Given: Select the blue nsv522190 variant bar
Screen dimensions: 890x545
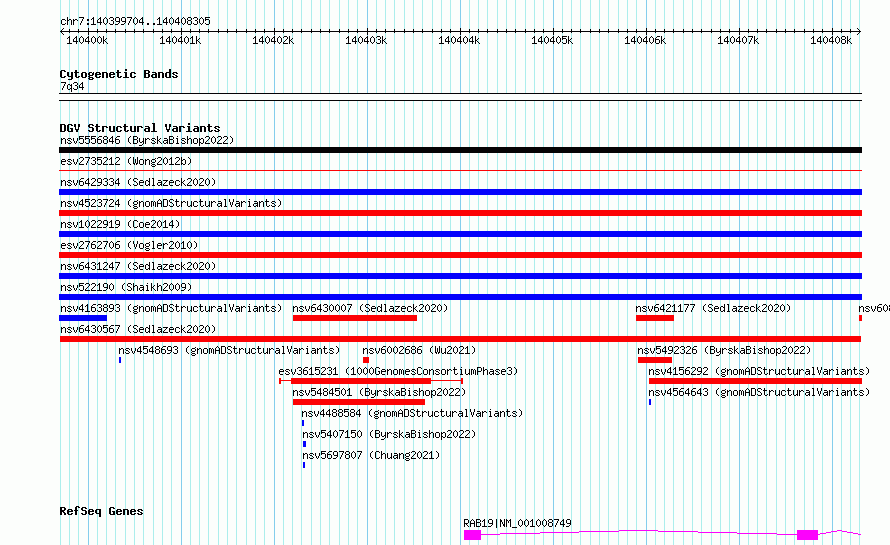Looking at the screenshot, I should pyautogui.click(x=460, y=297).
